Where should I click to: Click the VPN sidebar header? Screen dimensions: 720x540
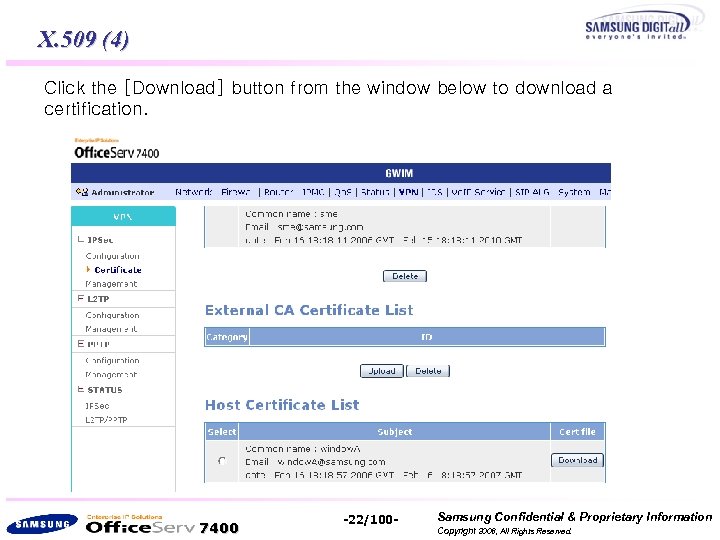coord(123,216)
